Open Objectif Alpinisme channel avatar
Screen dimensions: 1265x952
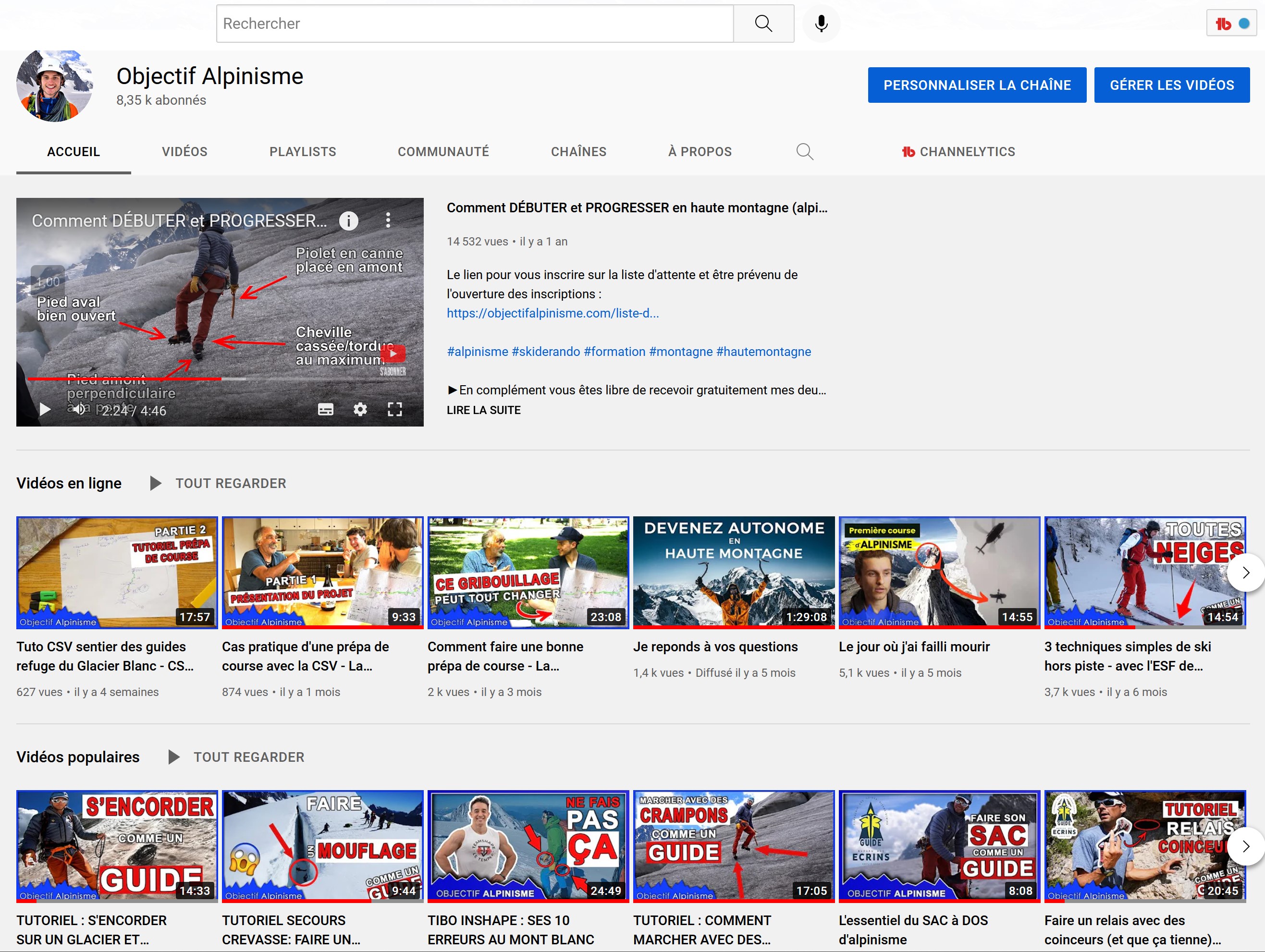55,85
